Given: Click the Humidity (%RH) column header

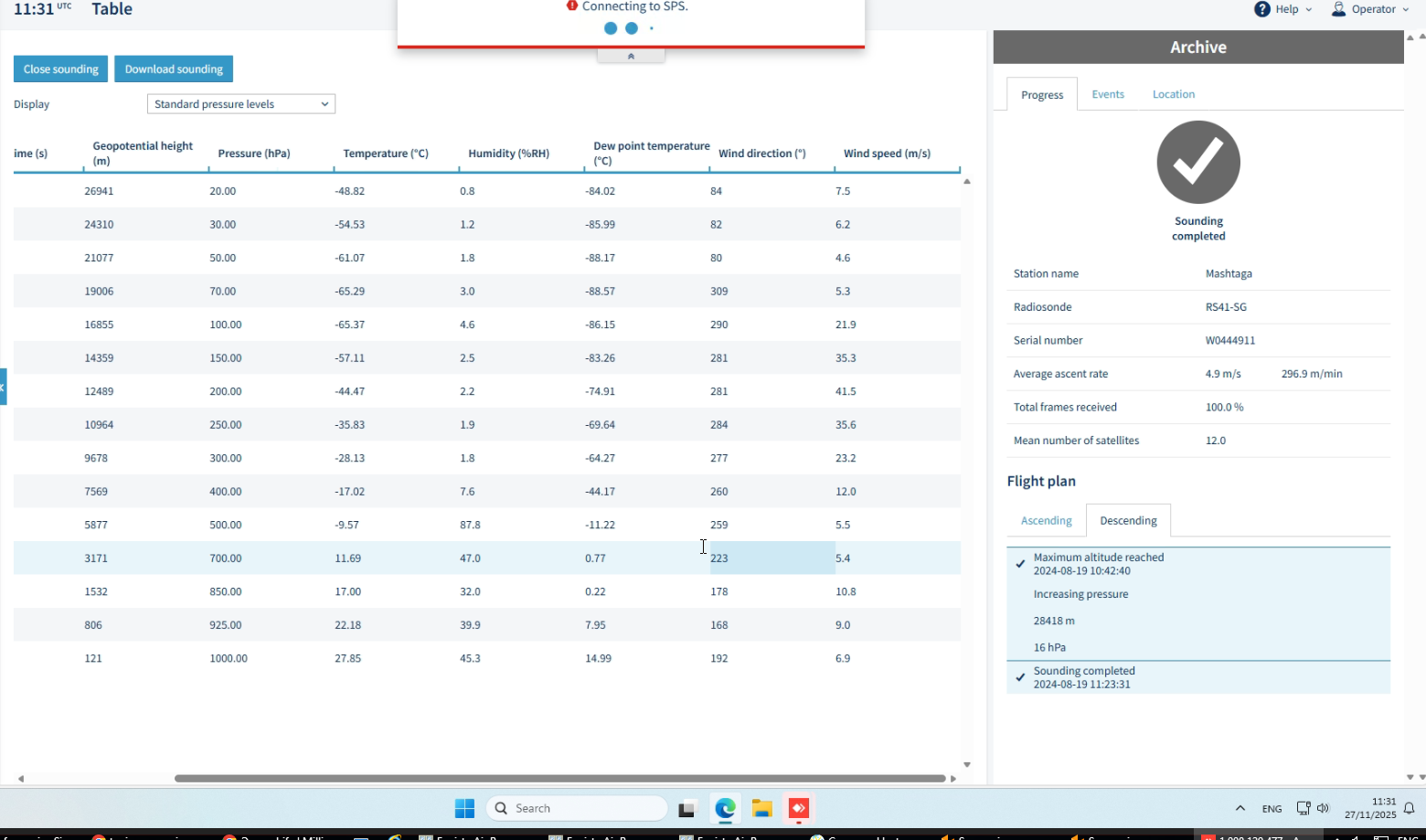Looking at the screenshot, I should (509, 154).
